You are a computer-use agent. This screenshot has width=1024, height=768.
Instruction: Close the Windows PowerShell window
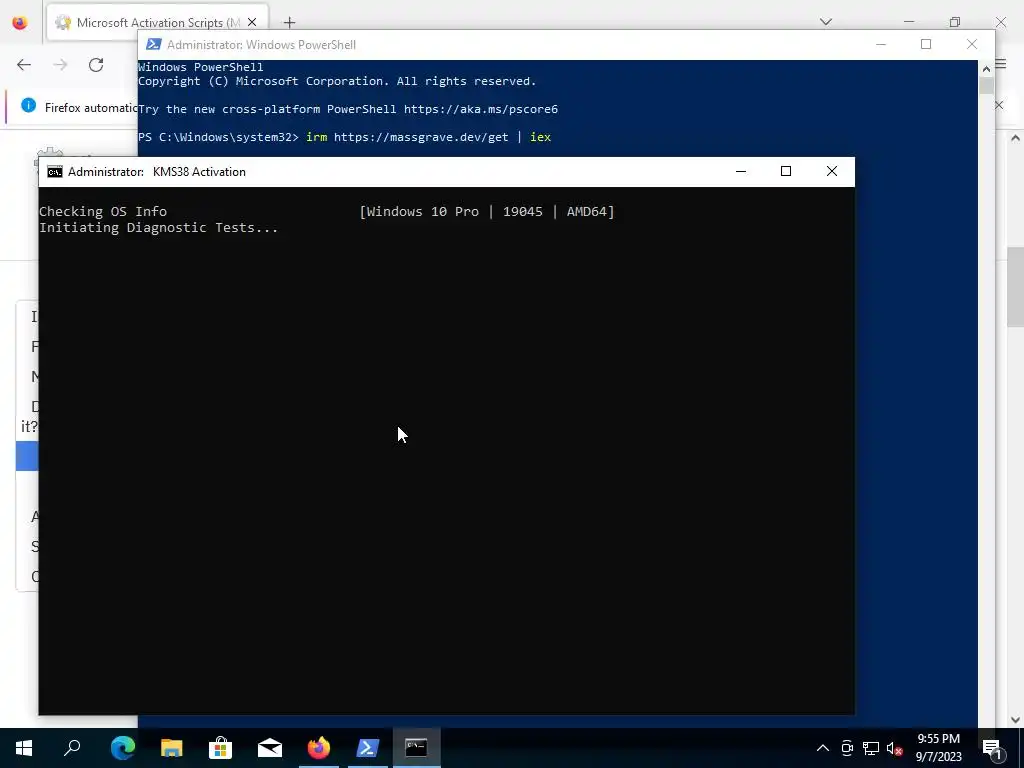tap(972, 44)
